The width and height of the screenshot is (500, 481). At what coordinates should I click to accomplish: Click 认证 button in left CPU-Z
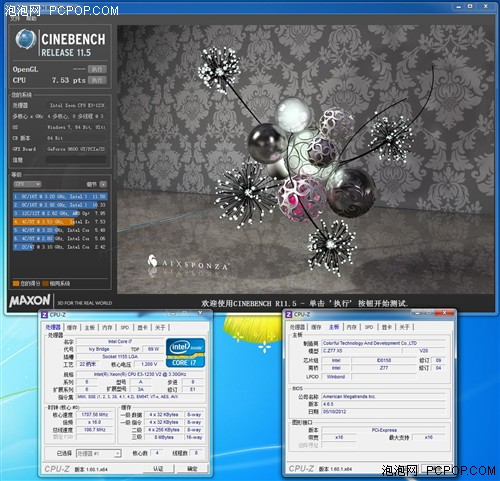coord(158,469)
